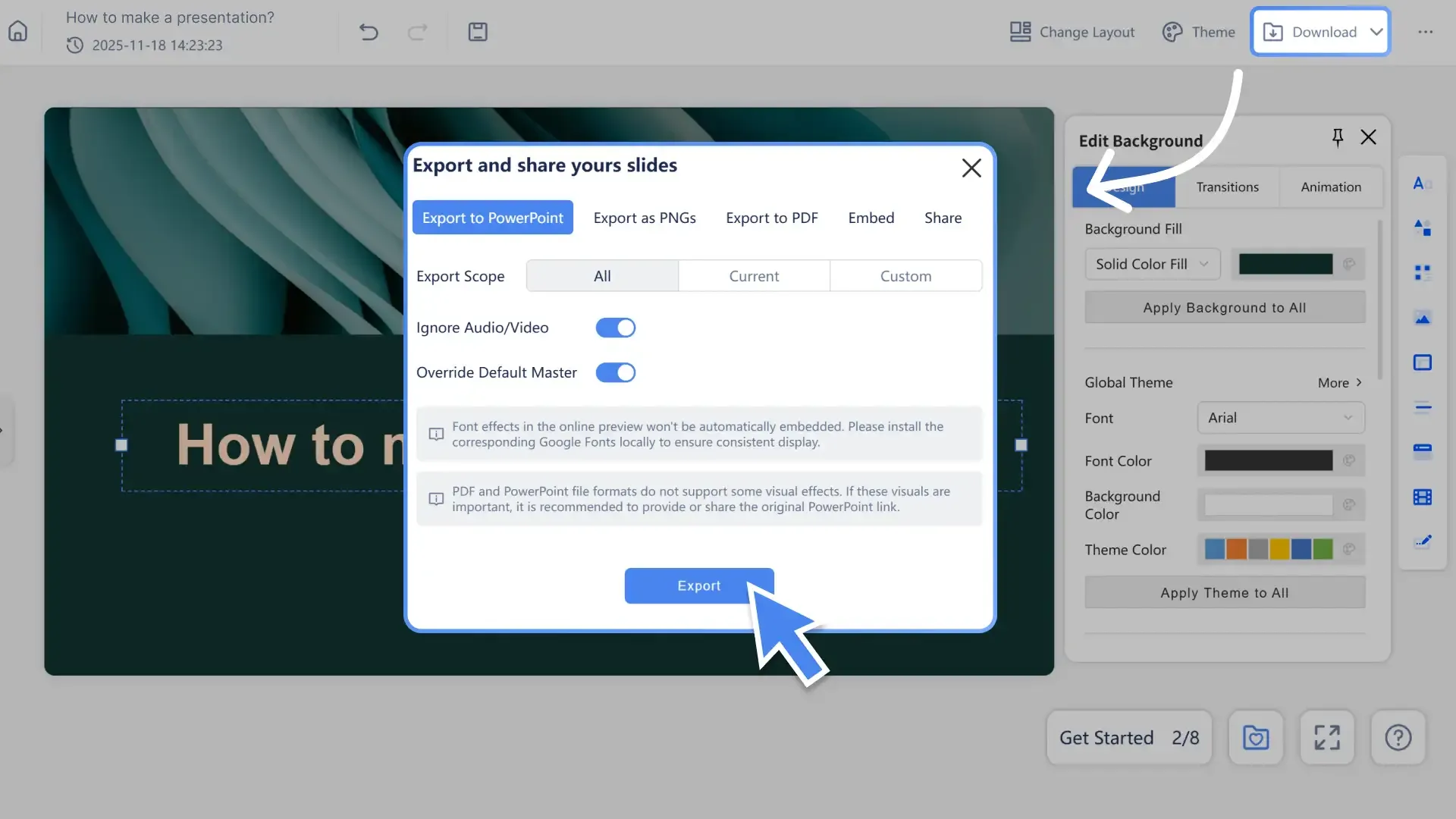Select the Text tool in right sidebar
The height and width of the screenshot is (819, 1456).
pos(1423,184)
